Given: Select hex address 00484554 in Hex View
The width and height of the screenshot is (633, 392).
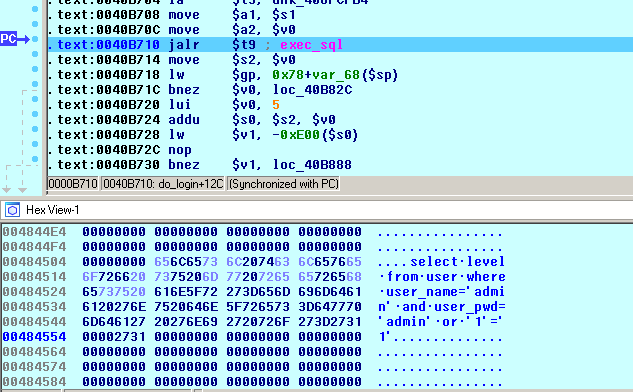Looking at the screenshot, I should (34, 337).
